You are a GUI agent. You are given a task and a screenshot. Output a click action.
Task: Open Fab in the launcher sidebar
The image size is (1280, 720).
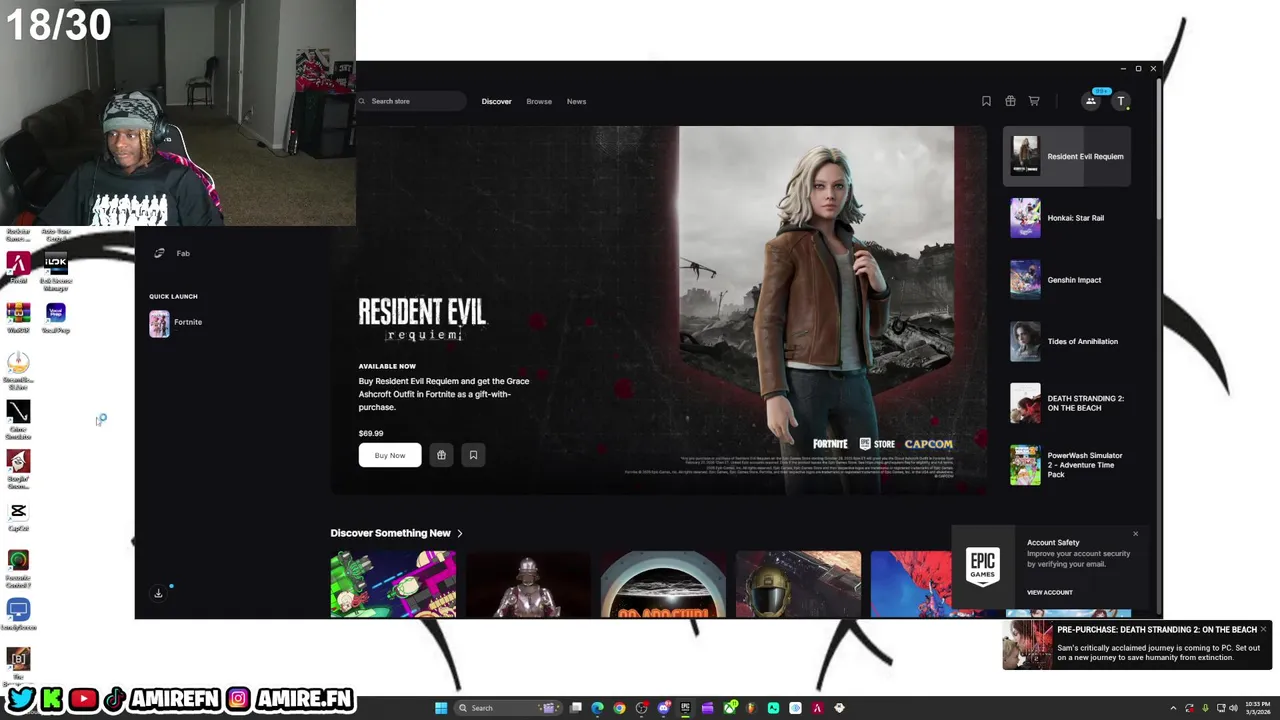[x=170, y=253]
